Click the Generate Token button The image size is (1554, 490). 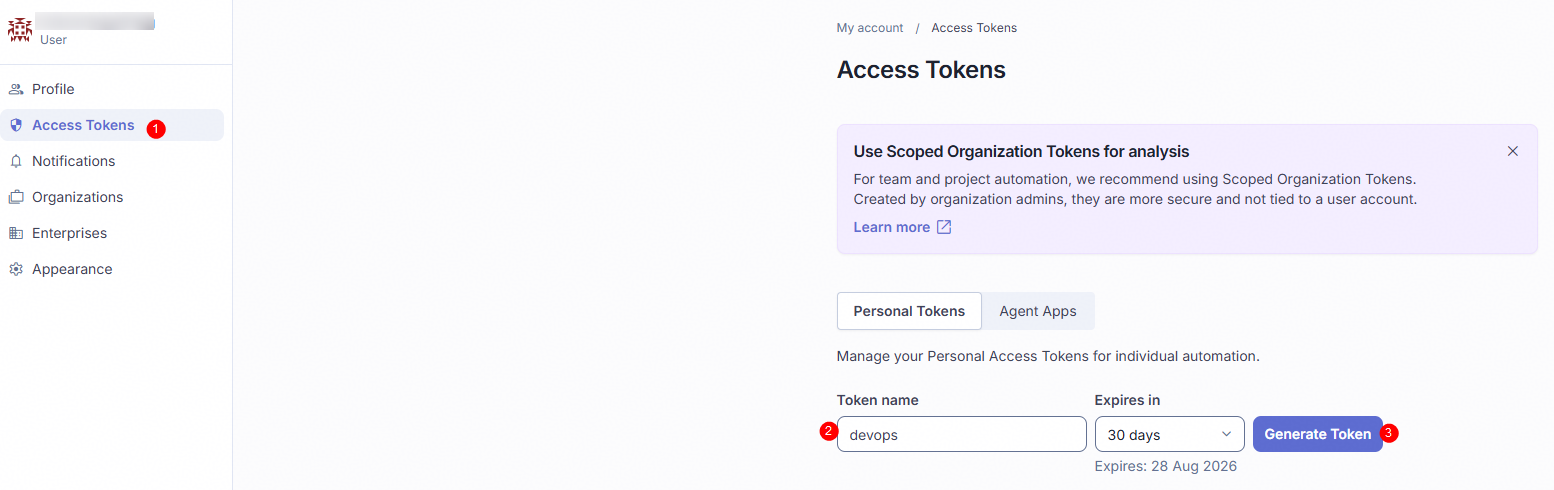pos(1318,434)
